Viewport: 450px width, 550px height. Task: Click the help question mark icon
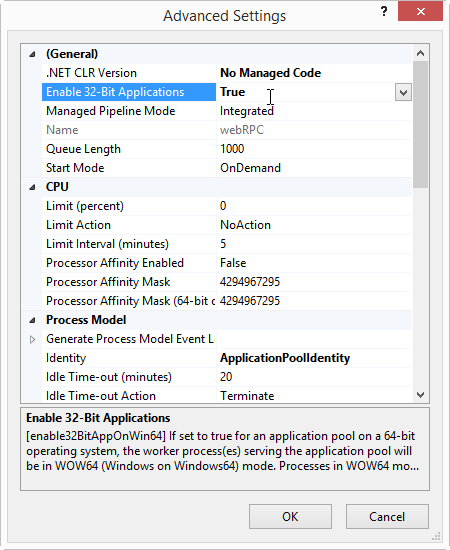(384, 12)
